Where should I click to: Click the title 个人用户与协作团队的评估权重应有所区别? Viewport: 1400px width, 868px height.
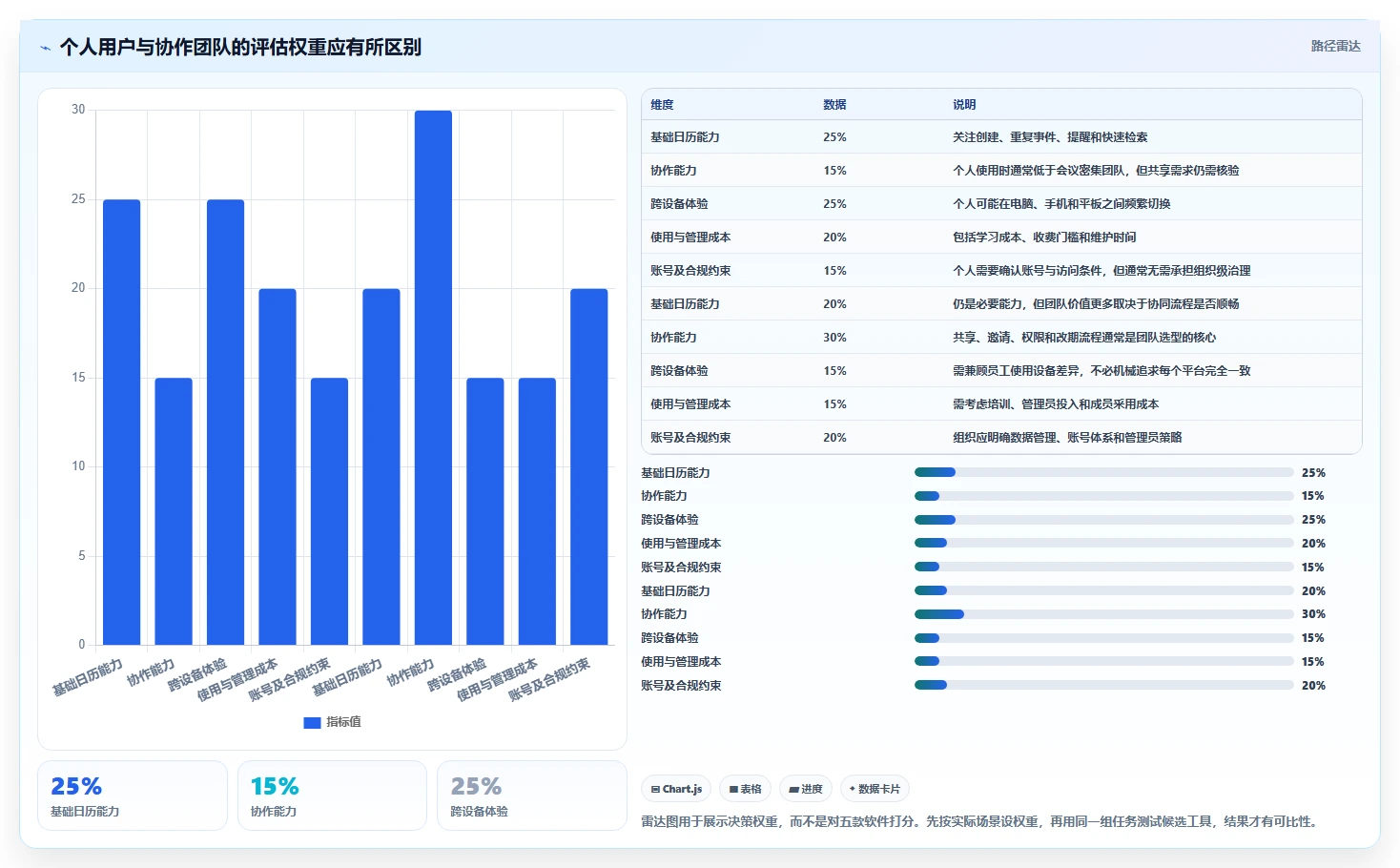point(240,47)
